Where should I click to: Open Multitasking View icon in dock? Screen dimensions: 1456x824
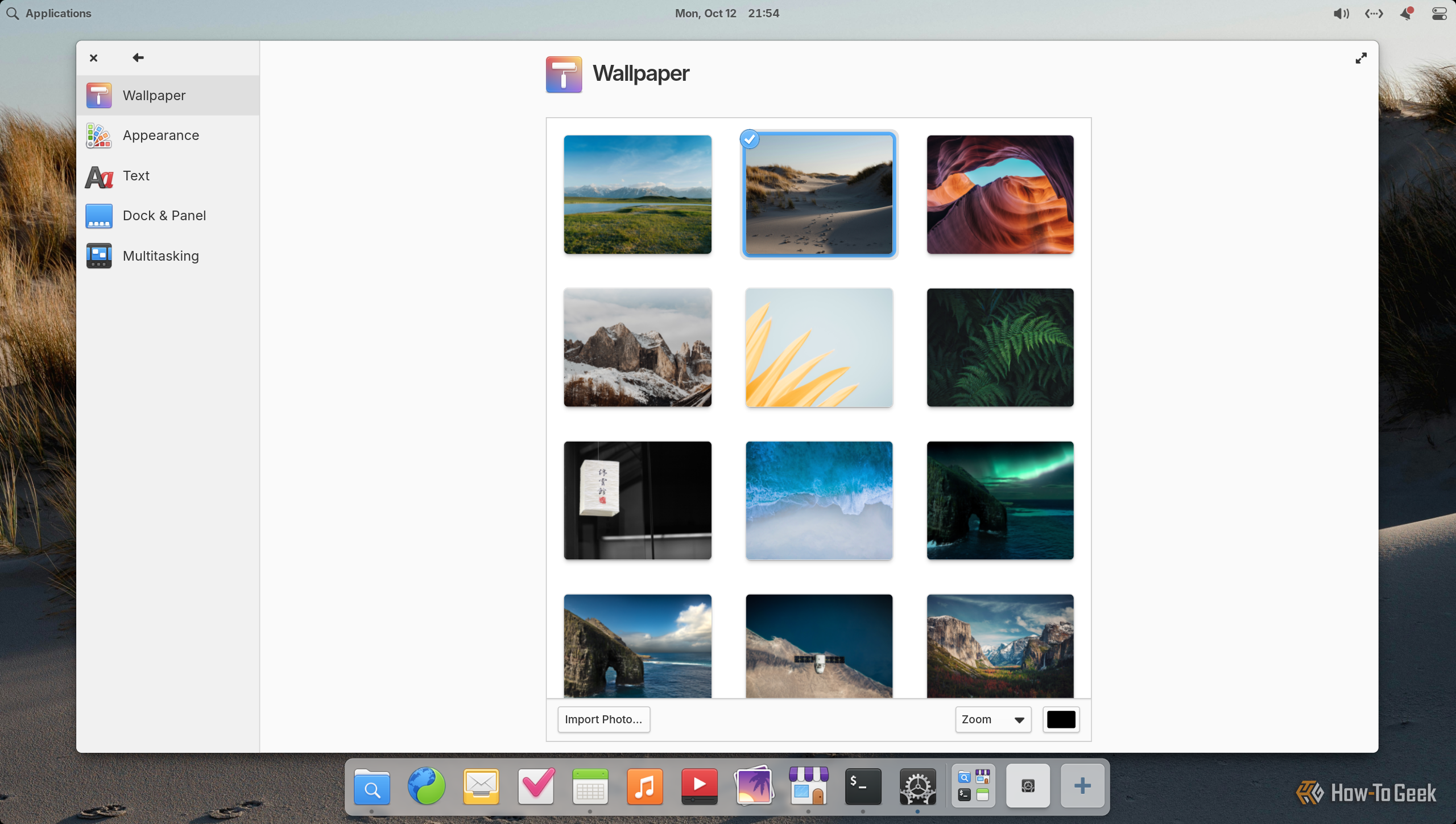[x=974, y=786]
